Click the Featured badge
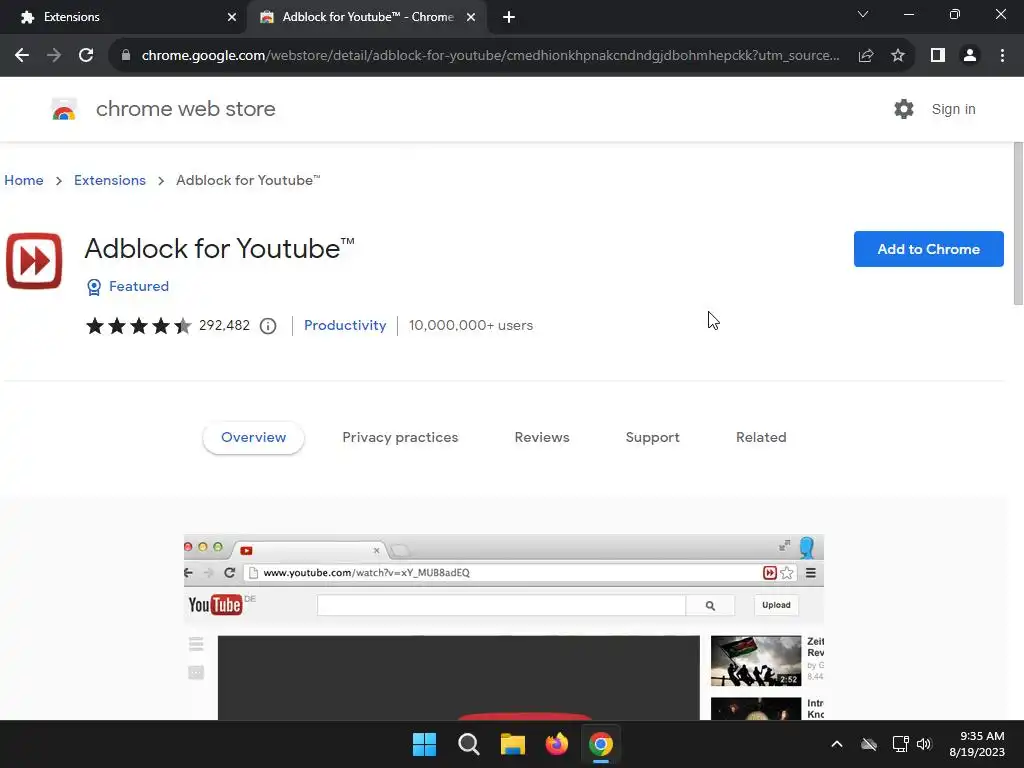1024x768 pixels. click(128, 287)
